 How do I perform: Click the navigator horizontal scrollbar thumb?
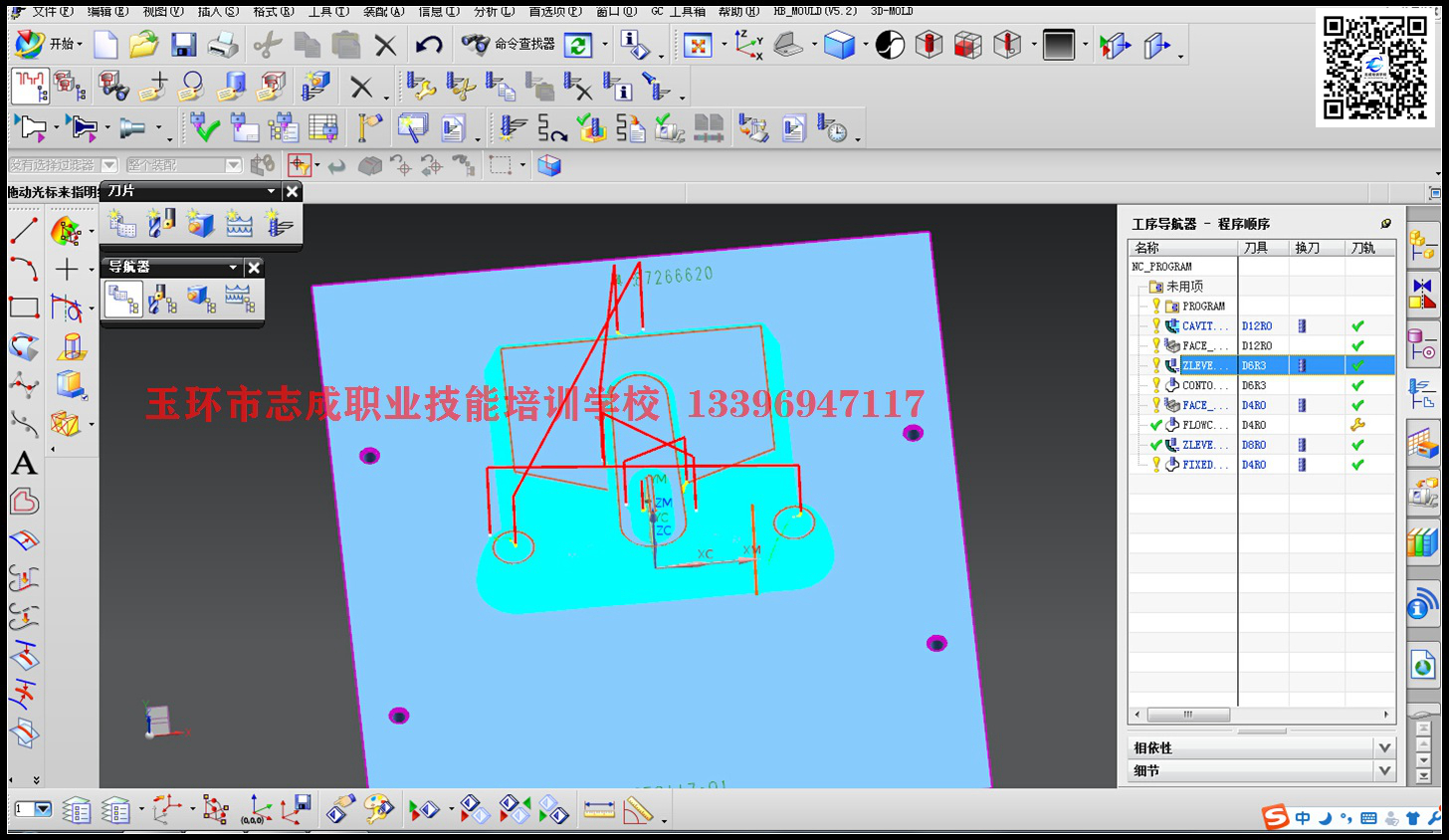coord(1188,715)
